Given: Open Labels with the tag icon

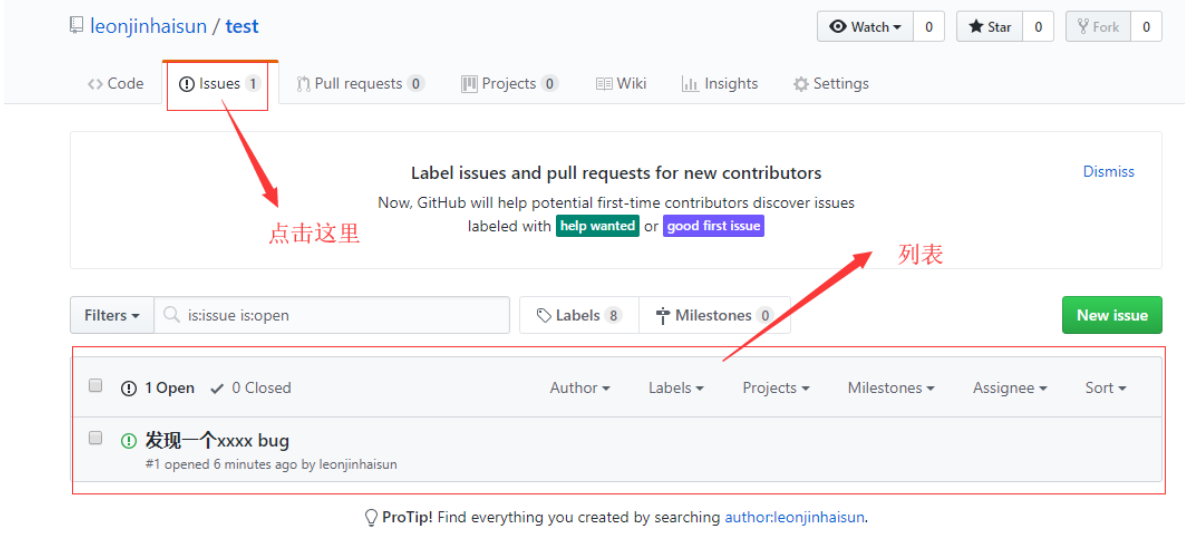Looking at the screenshot, I should tap(544, 316).
